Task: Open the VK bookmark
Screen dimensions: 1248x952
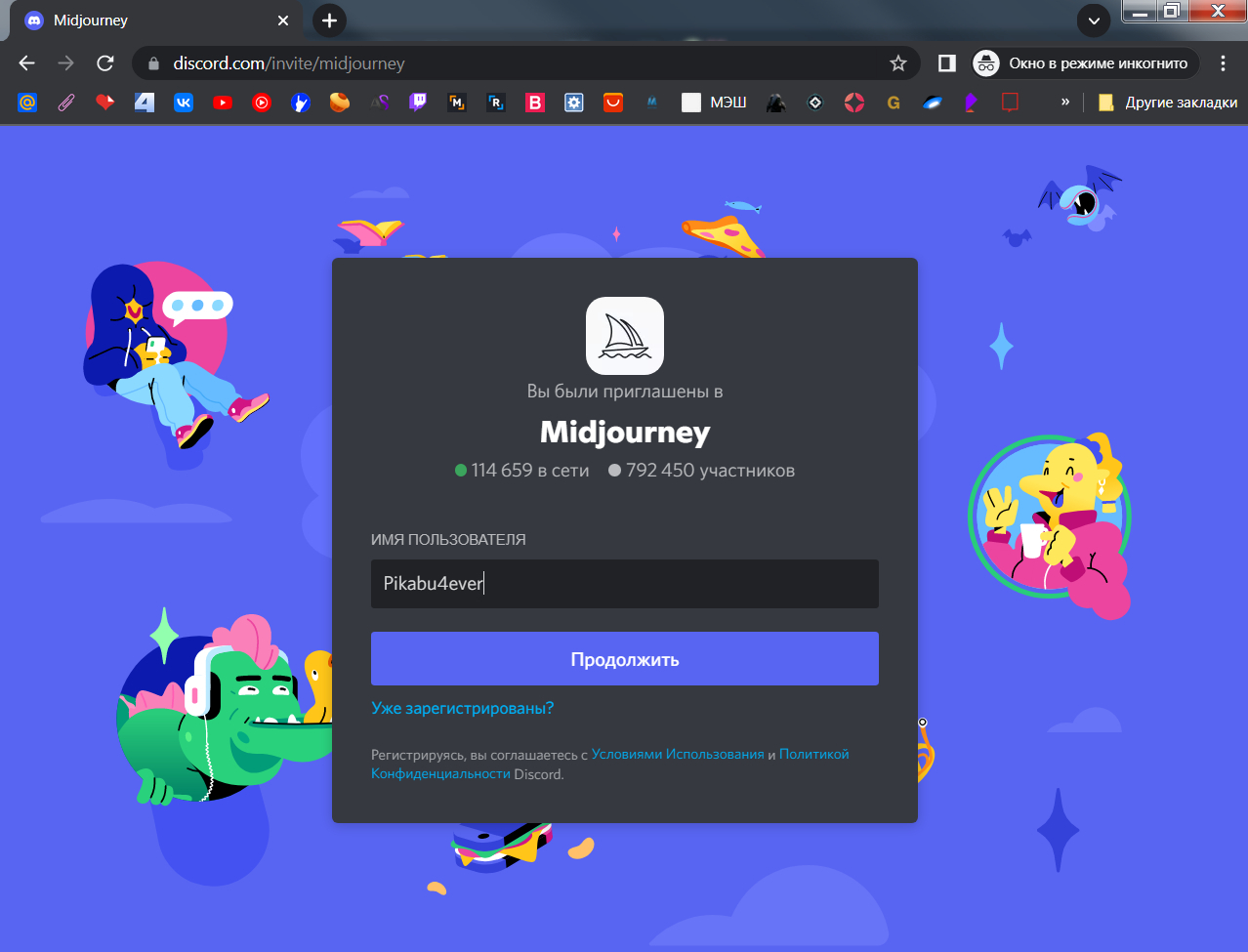Action: click(x=184, y=102)
